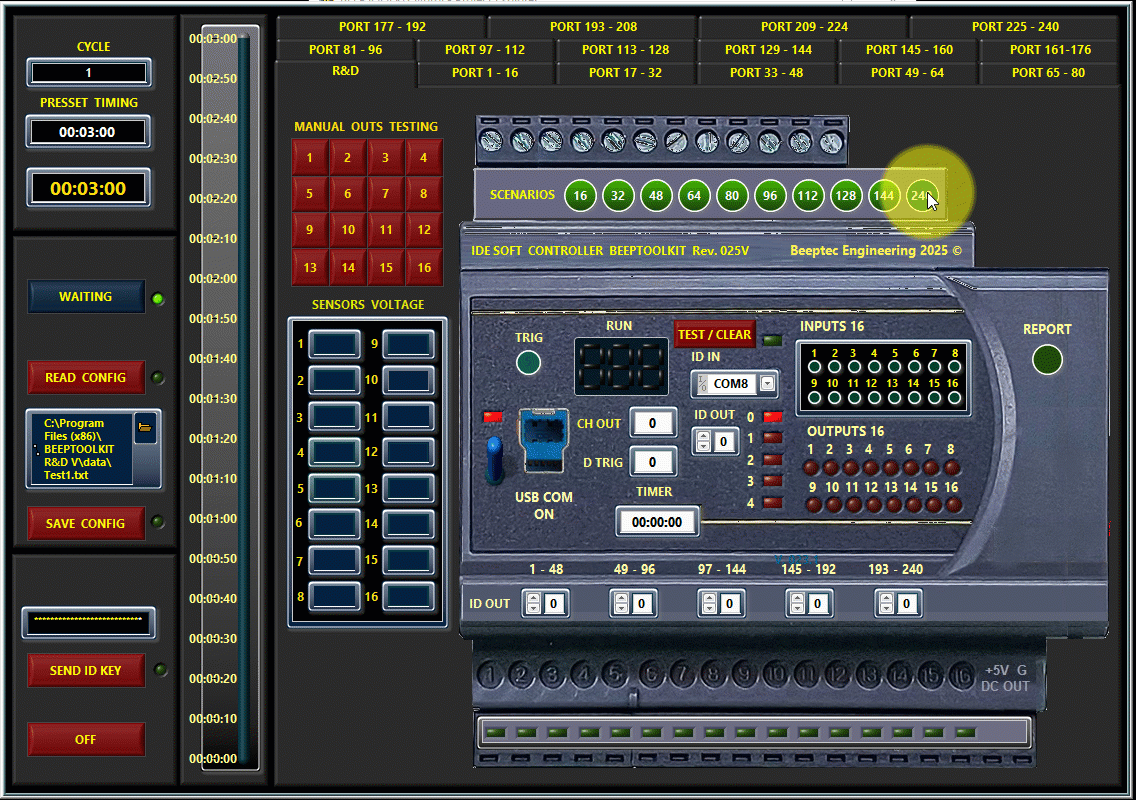The width and height of the screenshot is (1136, 800).
Task: Select scenario 96 round button
Action: pyautogui.click(x=770, y=196)
